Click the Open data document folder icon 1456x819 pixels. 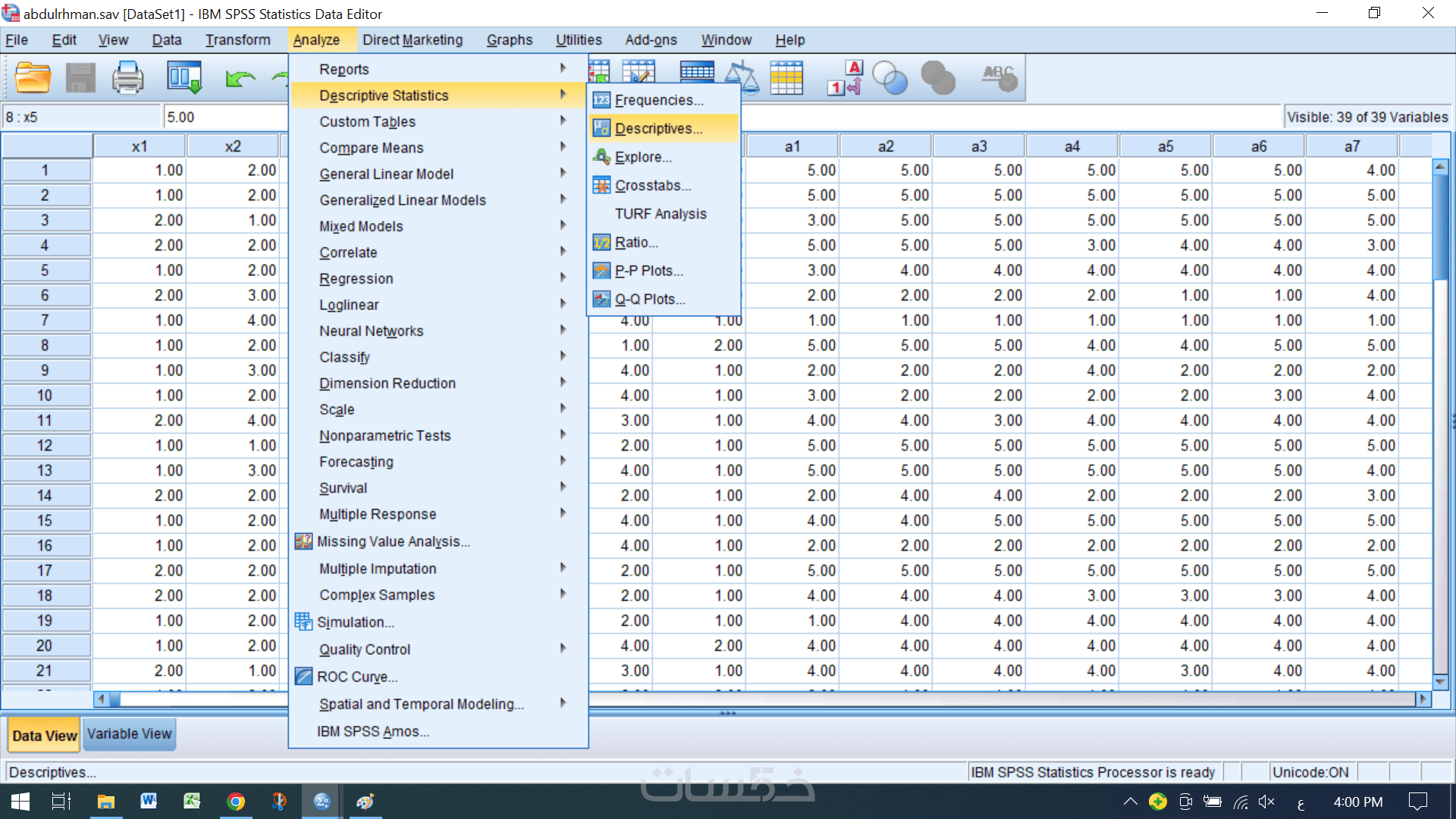click(33, 77)
